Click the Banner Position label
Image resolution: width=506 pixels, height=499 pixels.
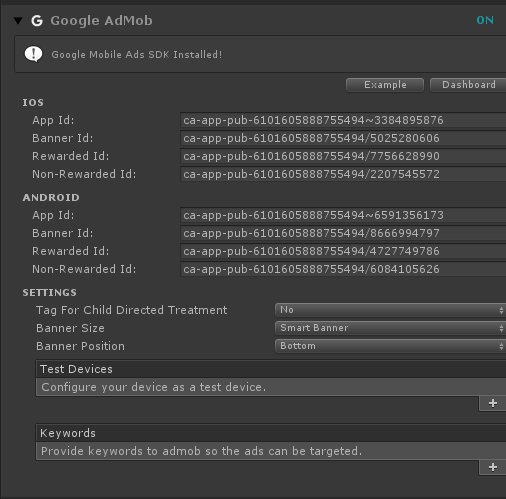pyautogui.click(x=80, y=346)
